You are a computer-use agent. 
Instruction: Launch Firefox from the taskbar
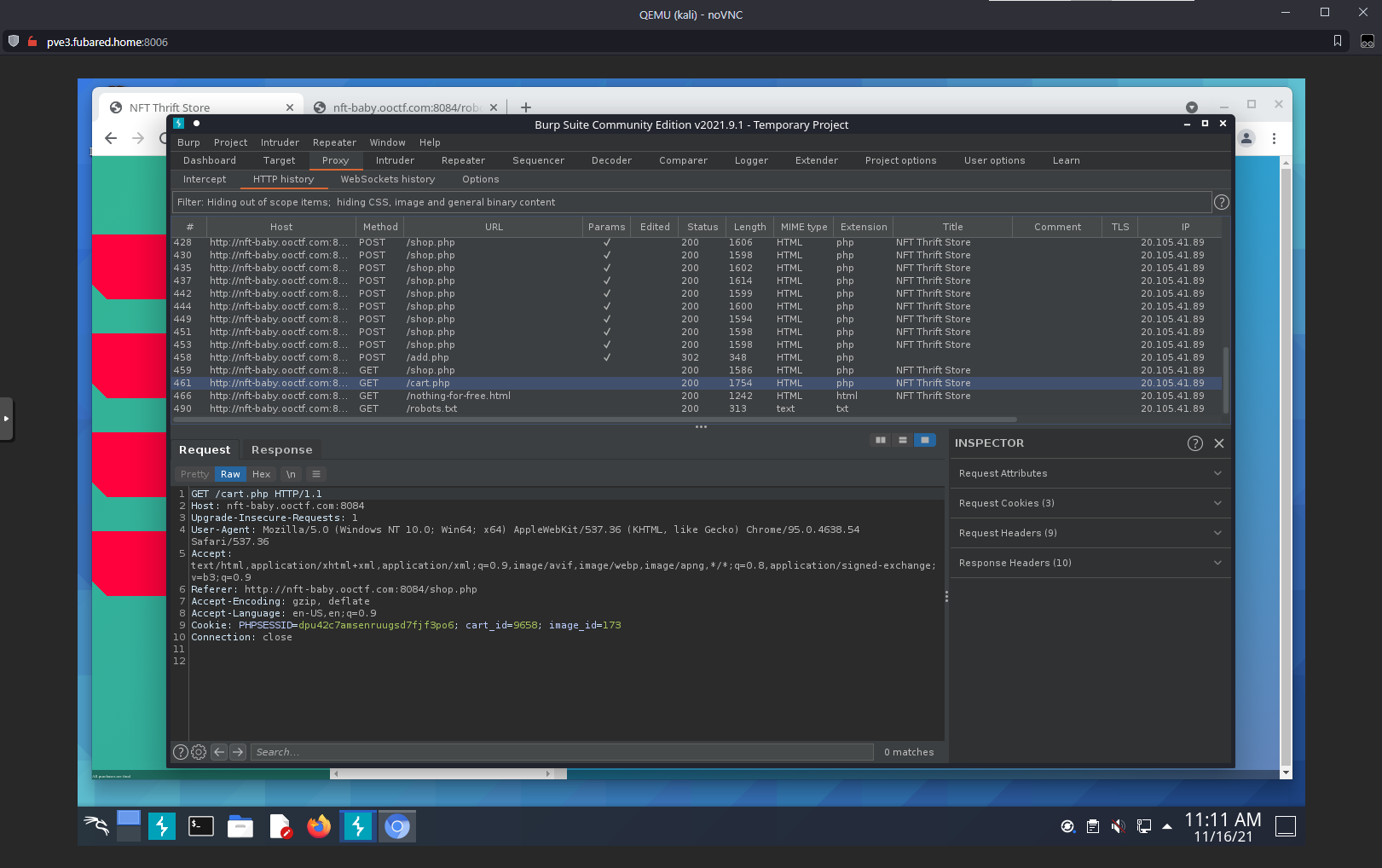[x=319, y=825]
